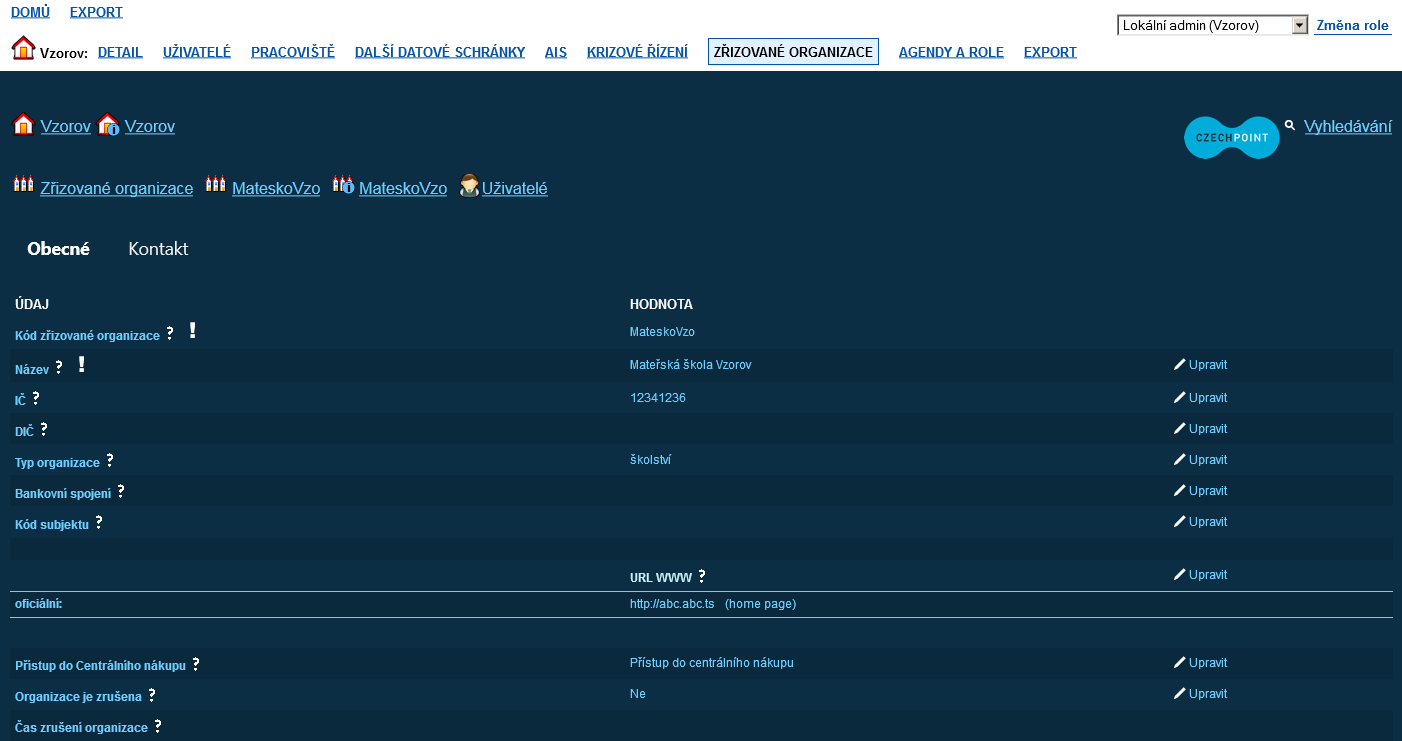The image size is (1402, 741).
Task: Click the CzechPoint logo
Action: coord(1232,138)
